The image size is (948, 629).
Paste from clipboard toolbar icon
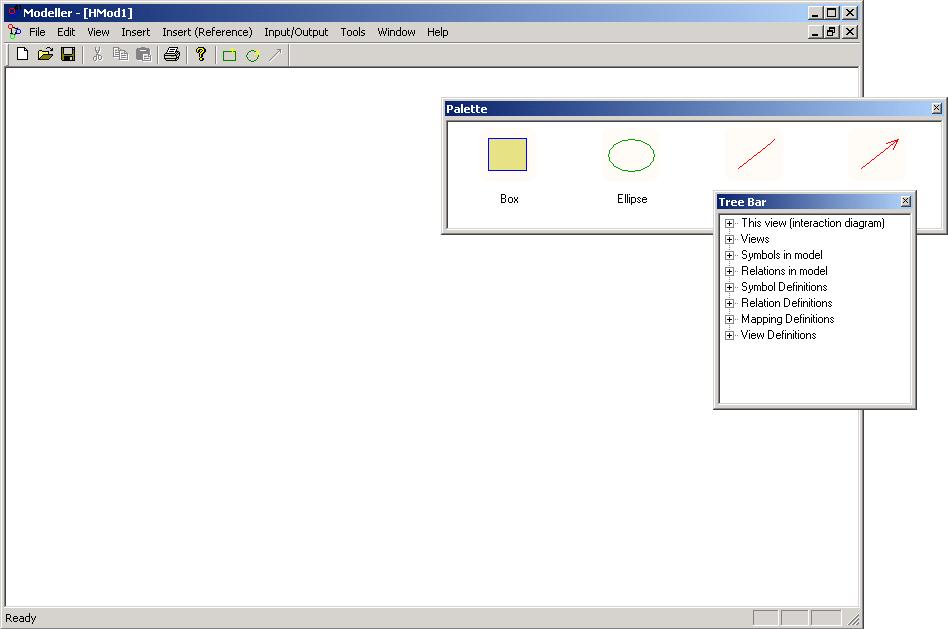coord(143,54)
